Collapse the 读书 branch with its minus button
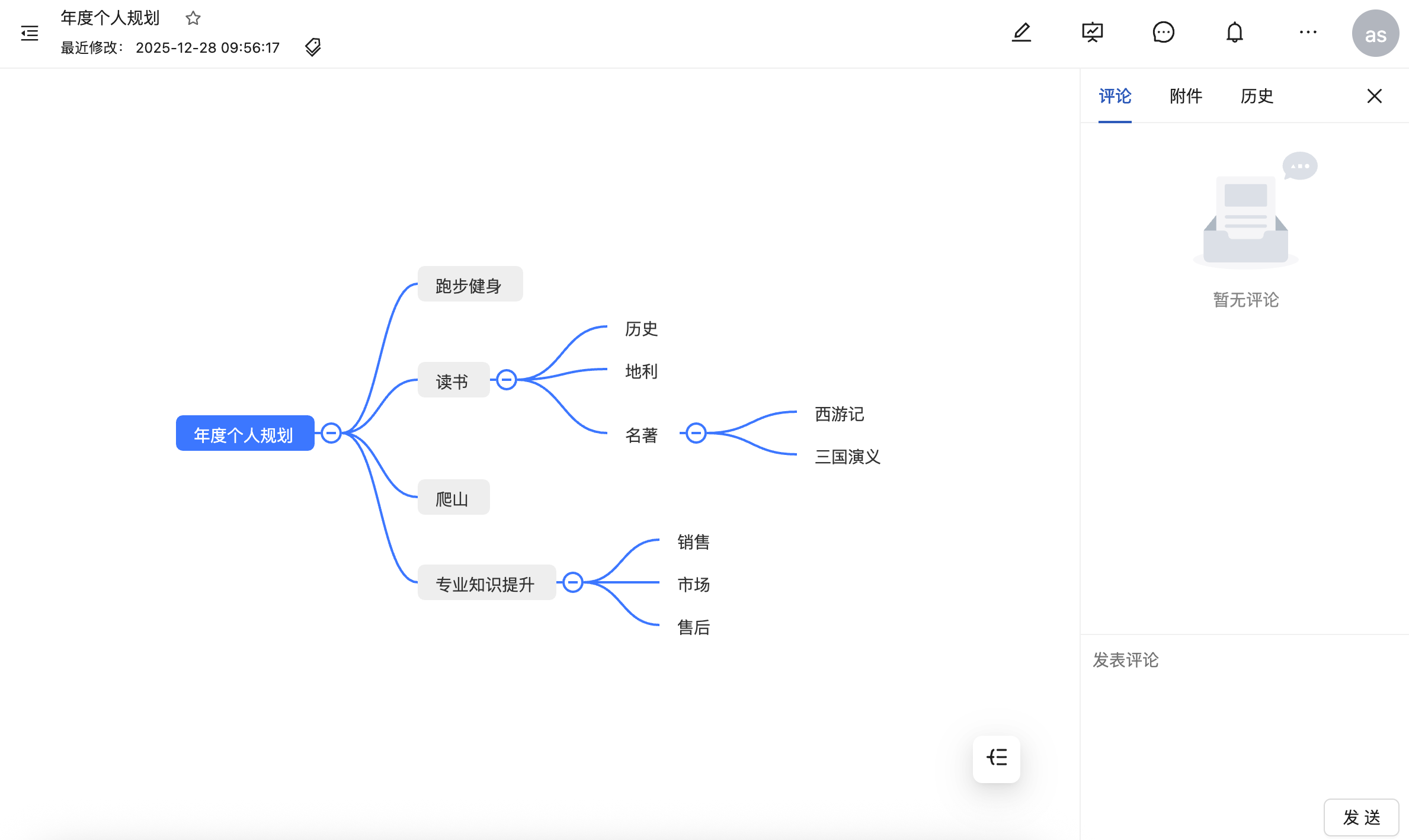The image size is (1409, 840). coord(507,379)
